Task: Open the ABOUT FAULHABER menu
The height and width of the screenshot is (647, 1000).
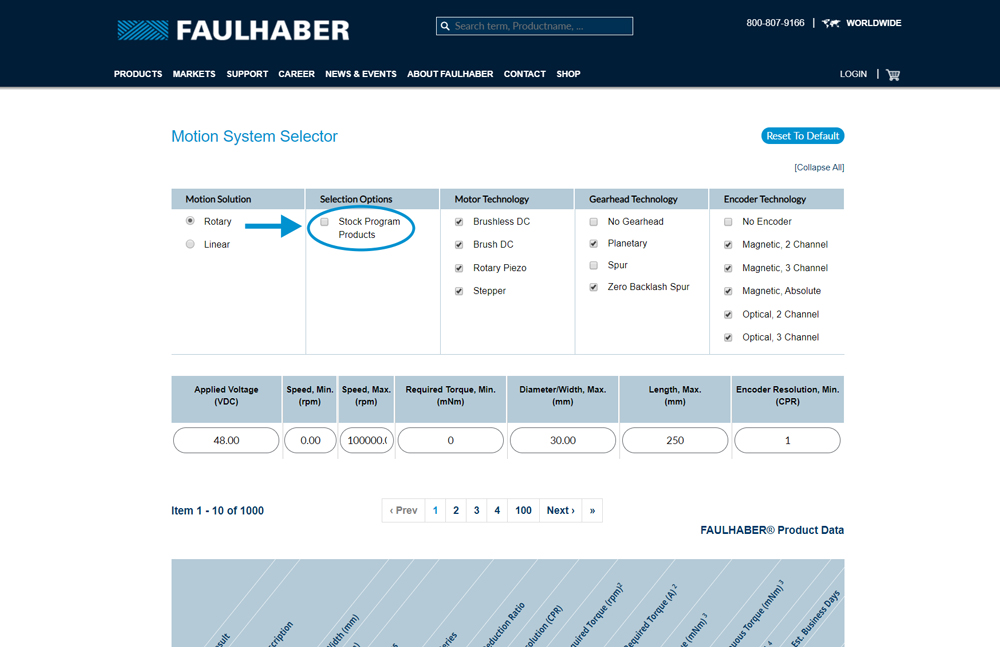Action: pos(450,74)
